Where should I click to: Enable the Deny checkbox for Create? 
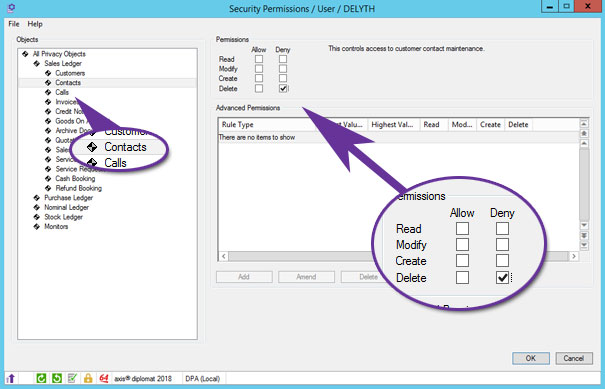point(283,78)
